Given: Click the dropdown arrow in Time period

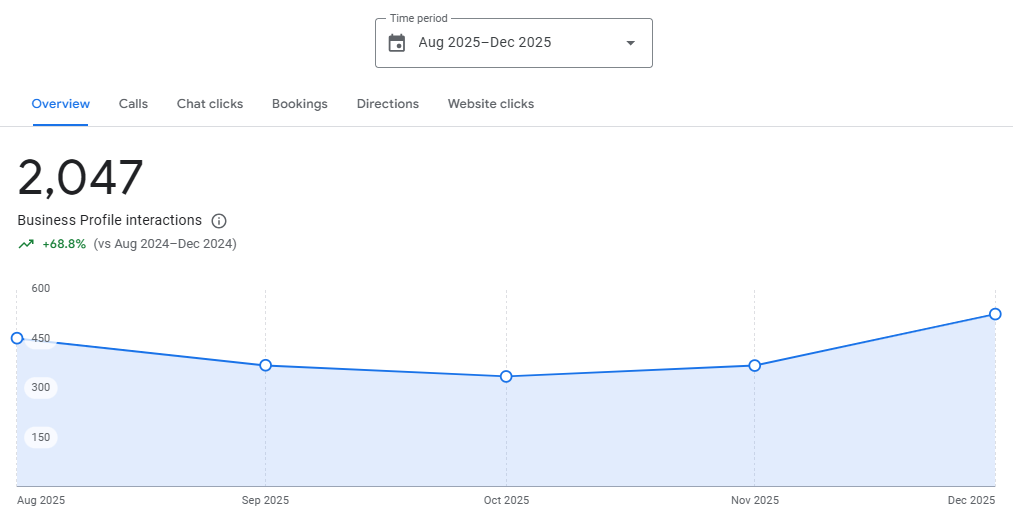Looking at the screenshot, I should [x=631, y=43].
